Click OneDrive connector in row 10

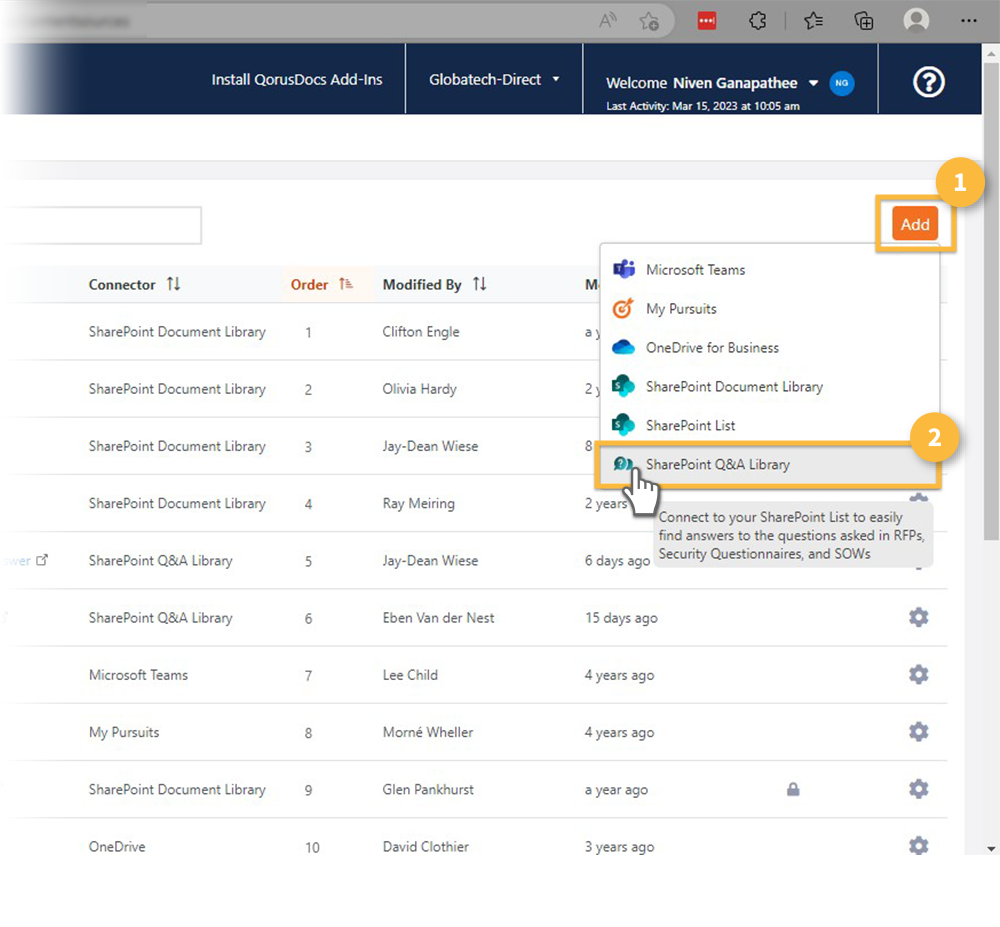tap(117, 847)
